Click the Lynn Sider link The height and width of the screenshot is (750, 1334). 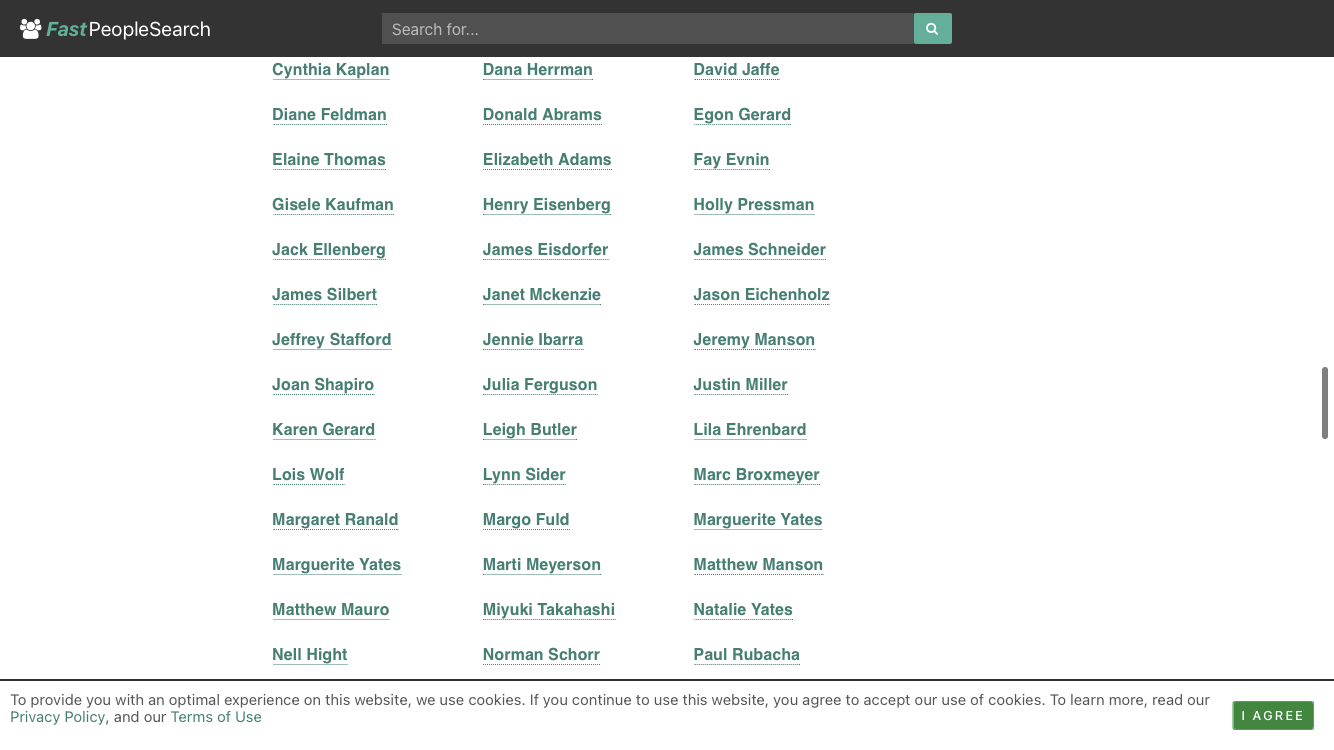524,474
